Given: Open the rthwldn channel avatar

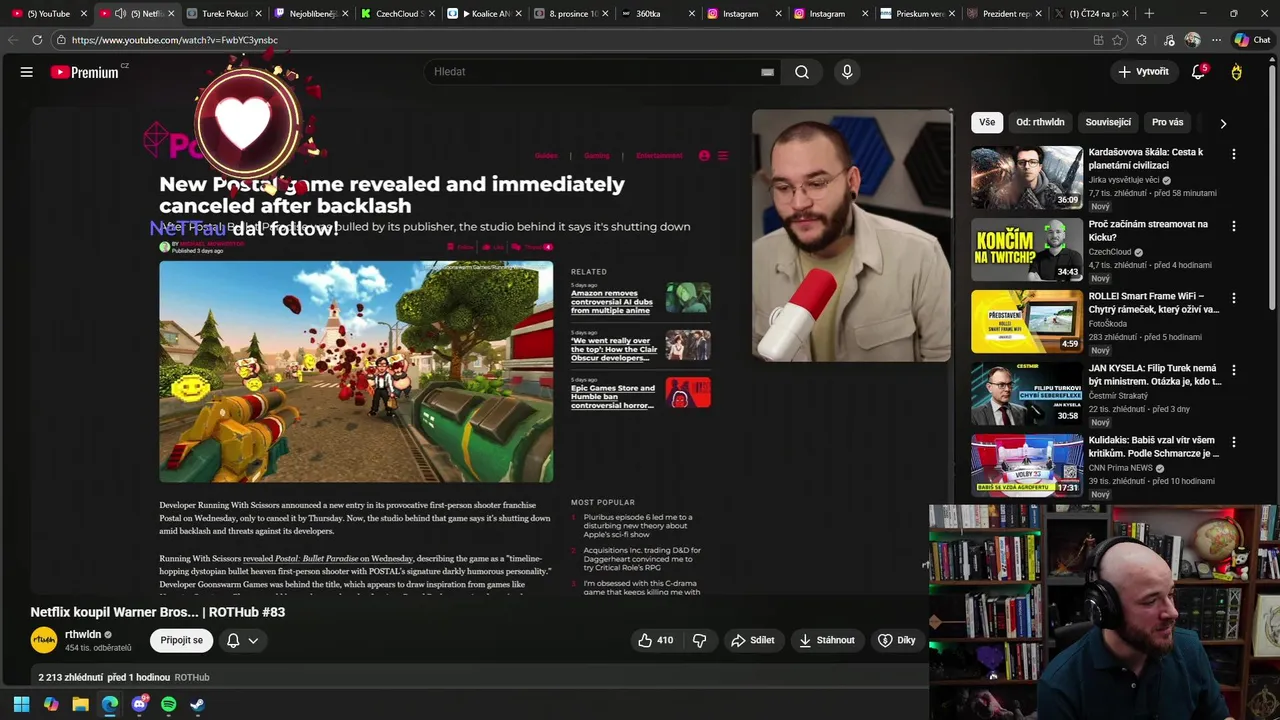Looking at the screenshot, I should tap(44, 640).
